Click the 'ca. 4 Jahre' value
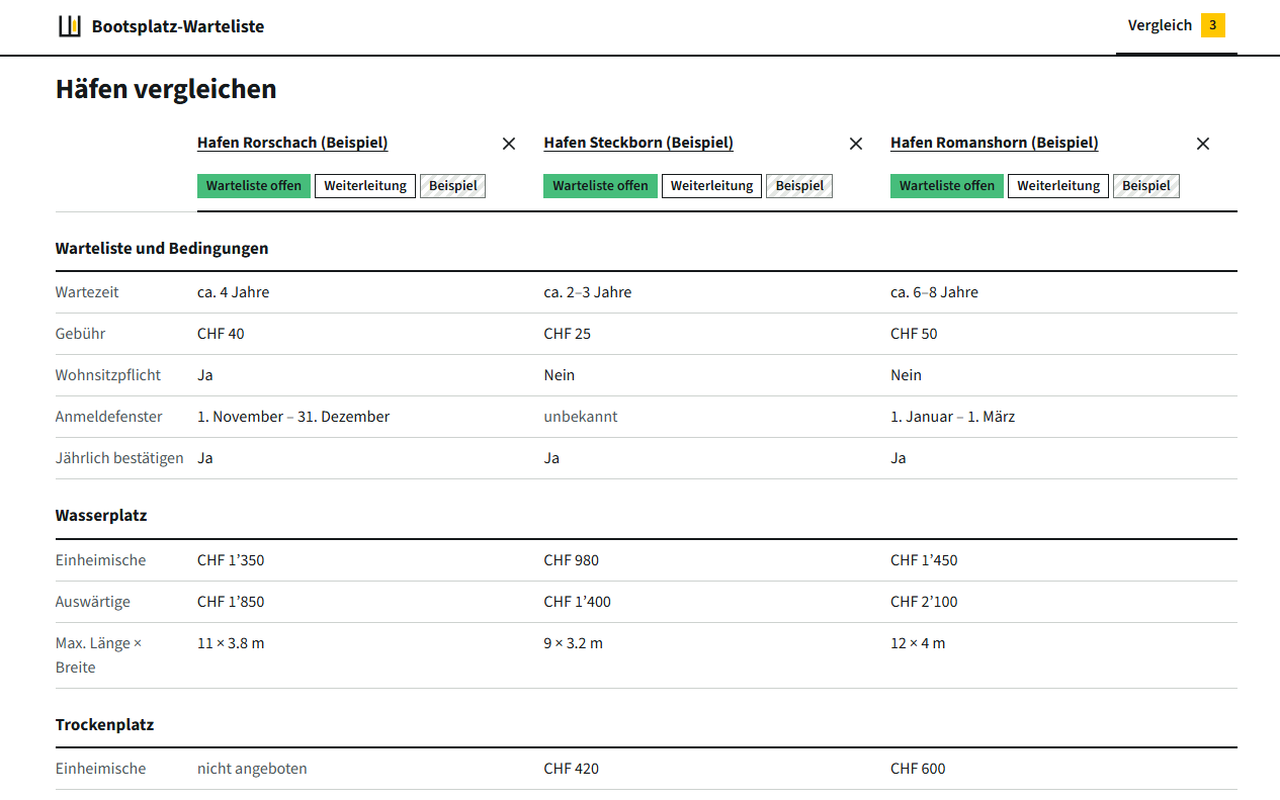The height and width of the screenshot is (800, 1280). 233,292
